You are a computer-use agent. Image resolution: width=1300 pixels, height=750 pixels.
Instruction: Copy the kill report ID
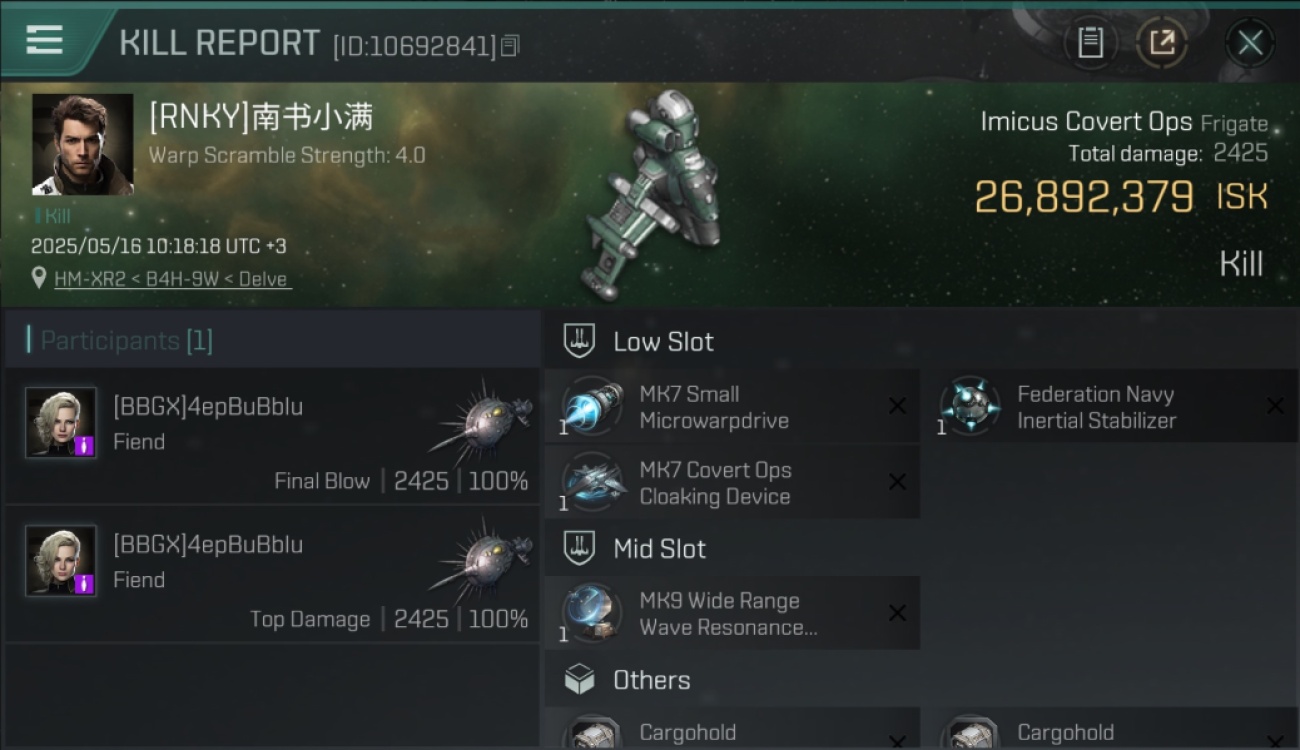click(x=510, y=46)
